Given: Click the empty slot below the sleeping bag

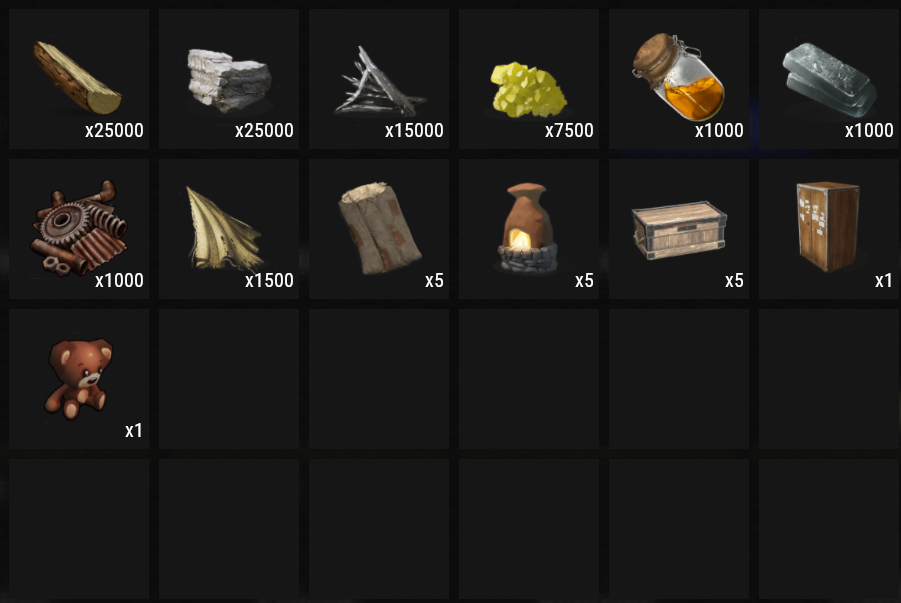Looking at the screenshot, I should click(x=379, y=379).
